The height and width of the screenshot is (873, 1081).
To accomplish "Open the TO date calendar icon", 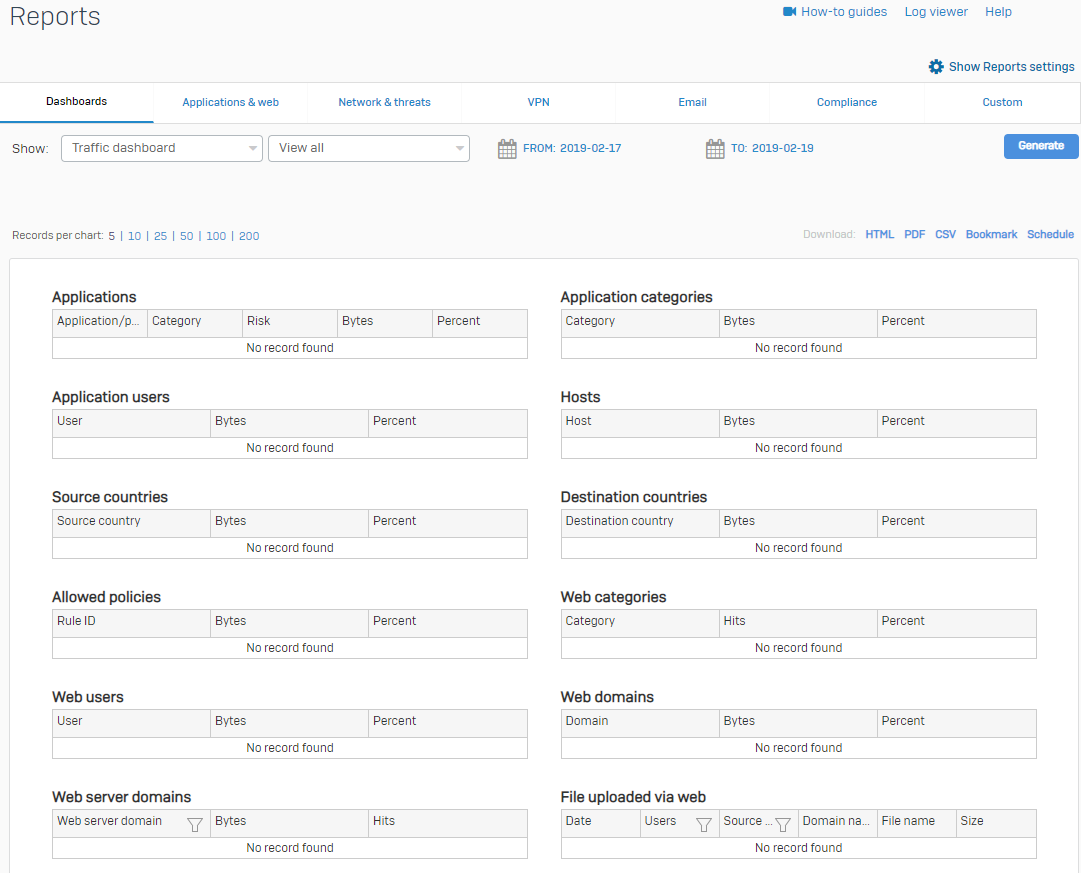I will point(715,149).
